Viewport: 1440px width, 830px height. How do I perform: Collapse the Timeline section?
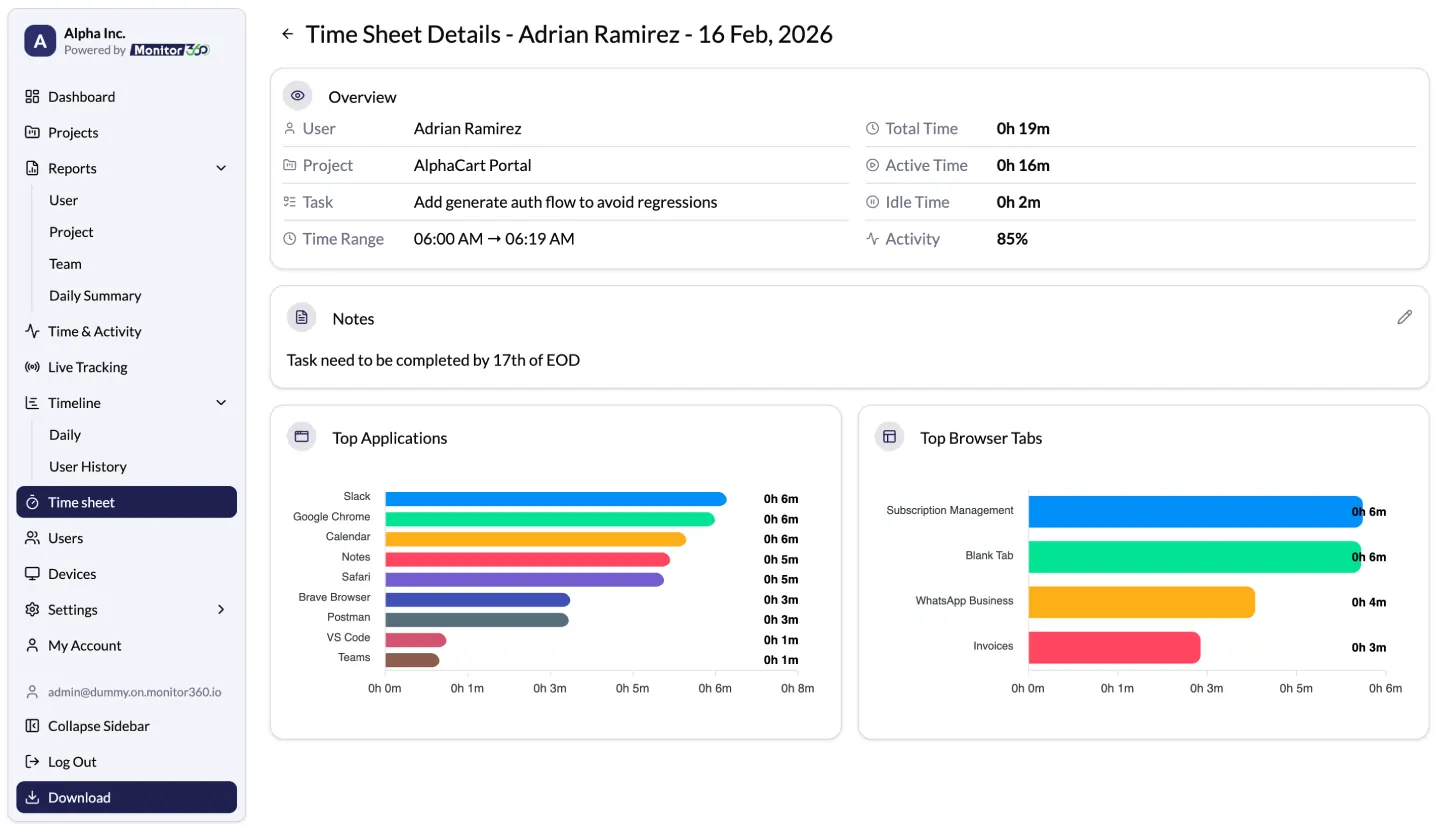pyautogui.click(x=221, y=402)
